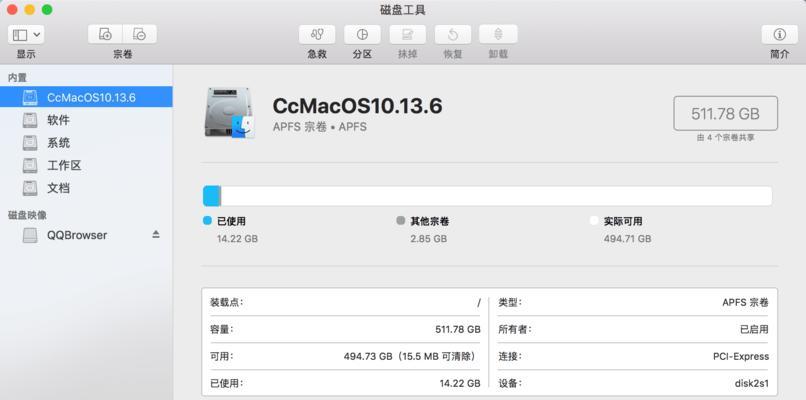Viewport: 806px width, 400px height.
Task: Click the gray 其他宗卷 legend dot
Action: coord(401,221)
